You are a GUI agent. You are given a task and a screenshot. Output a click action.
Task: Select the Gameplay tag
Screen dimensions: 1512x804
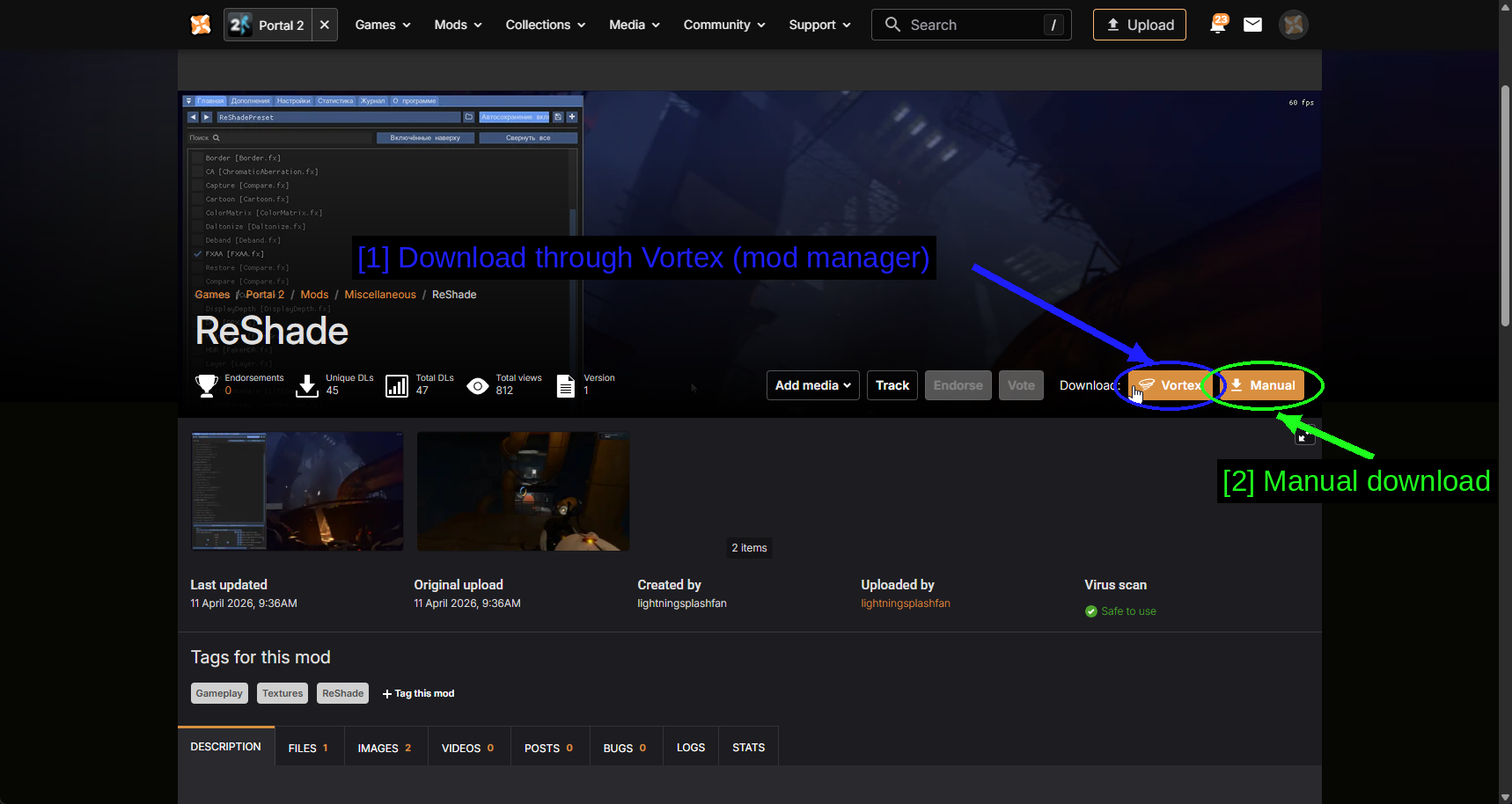click(x=219, y=693)
